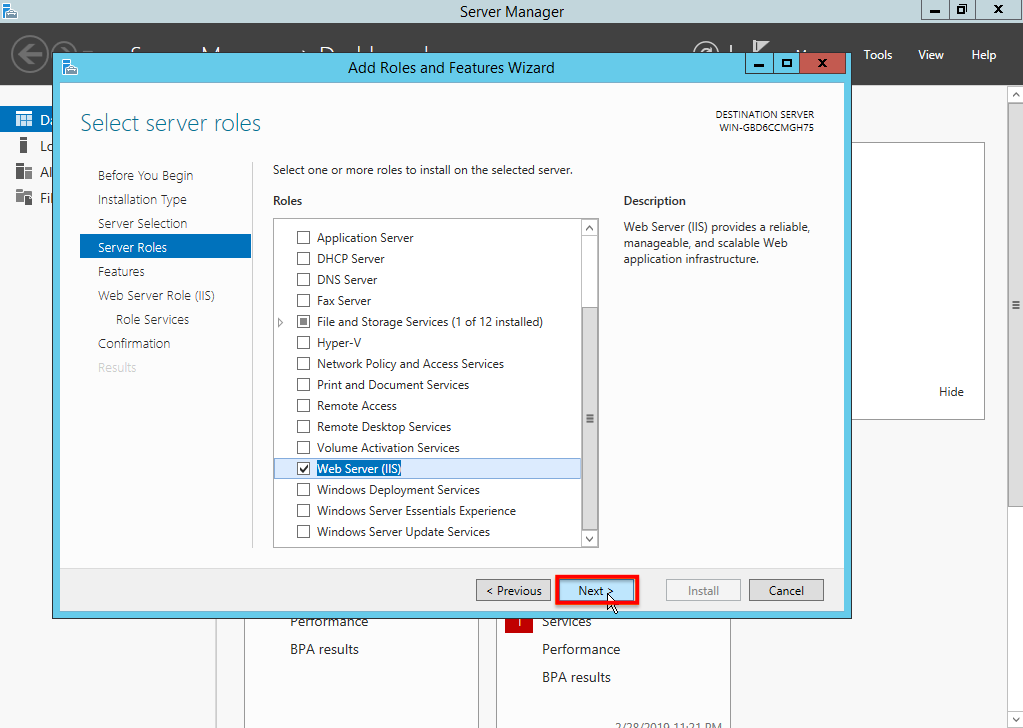The image size is (1023, 728).
Task: Click the Next button
Action: [596, 590]
